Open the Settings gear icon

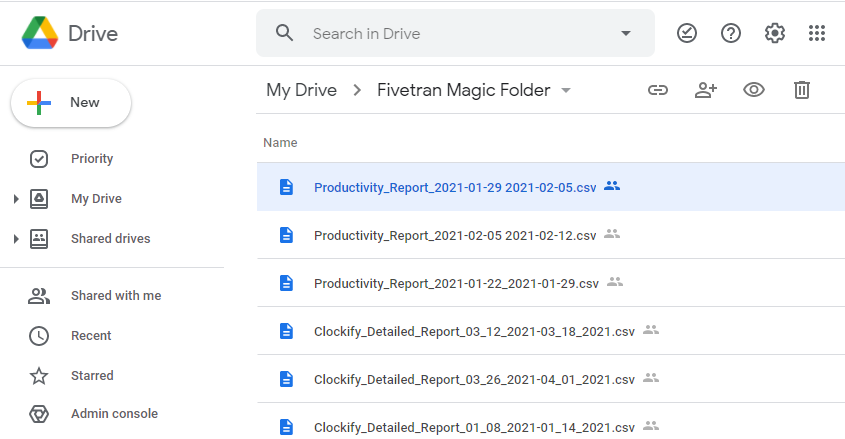[x=774, y=33]
